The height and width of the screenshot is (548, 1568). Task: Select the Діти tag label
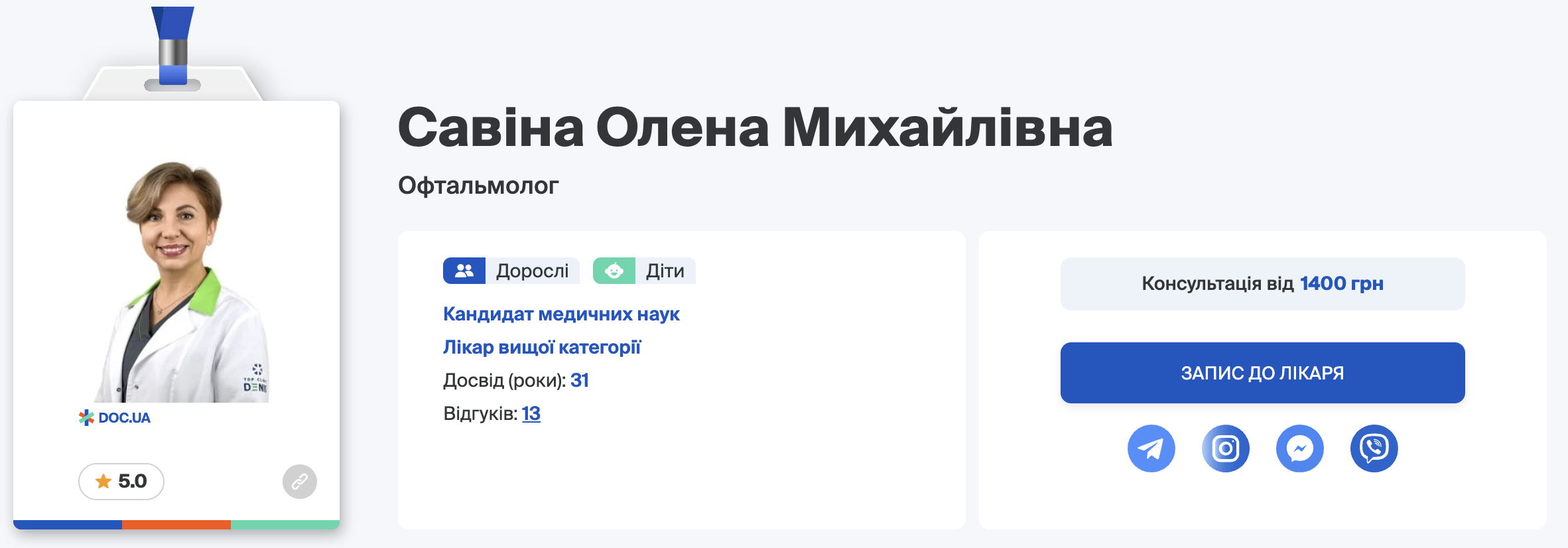point(665,271)
